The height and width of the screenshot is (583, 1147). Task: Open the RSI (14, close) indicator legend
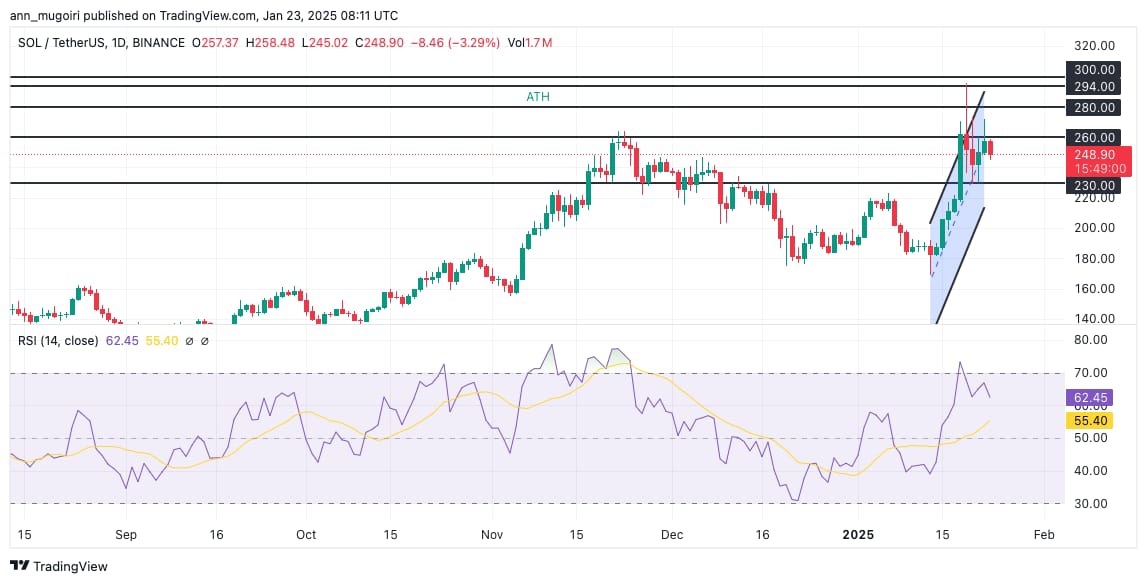58,341
